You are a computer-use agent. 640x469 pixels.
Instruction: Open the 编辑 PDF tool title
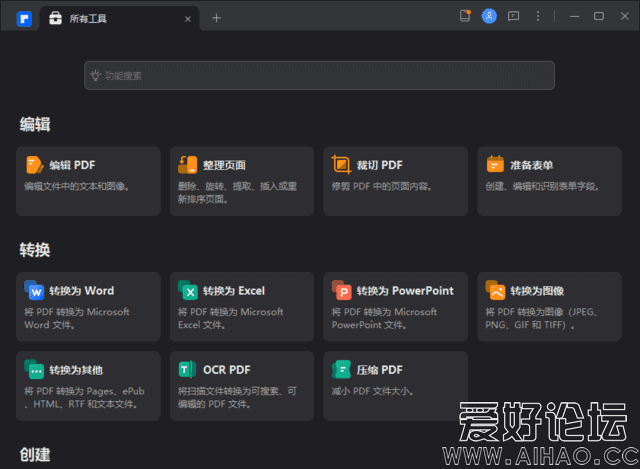tap(72, 165)
